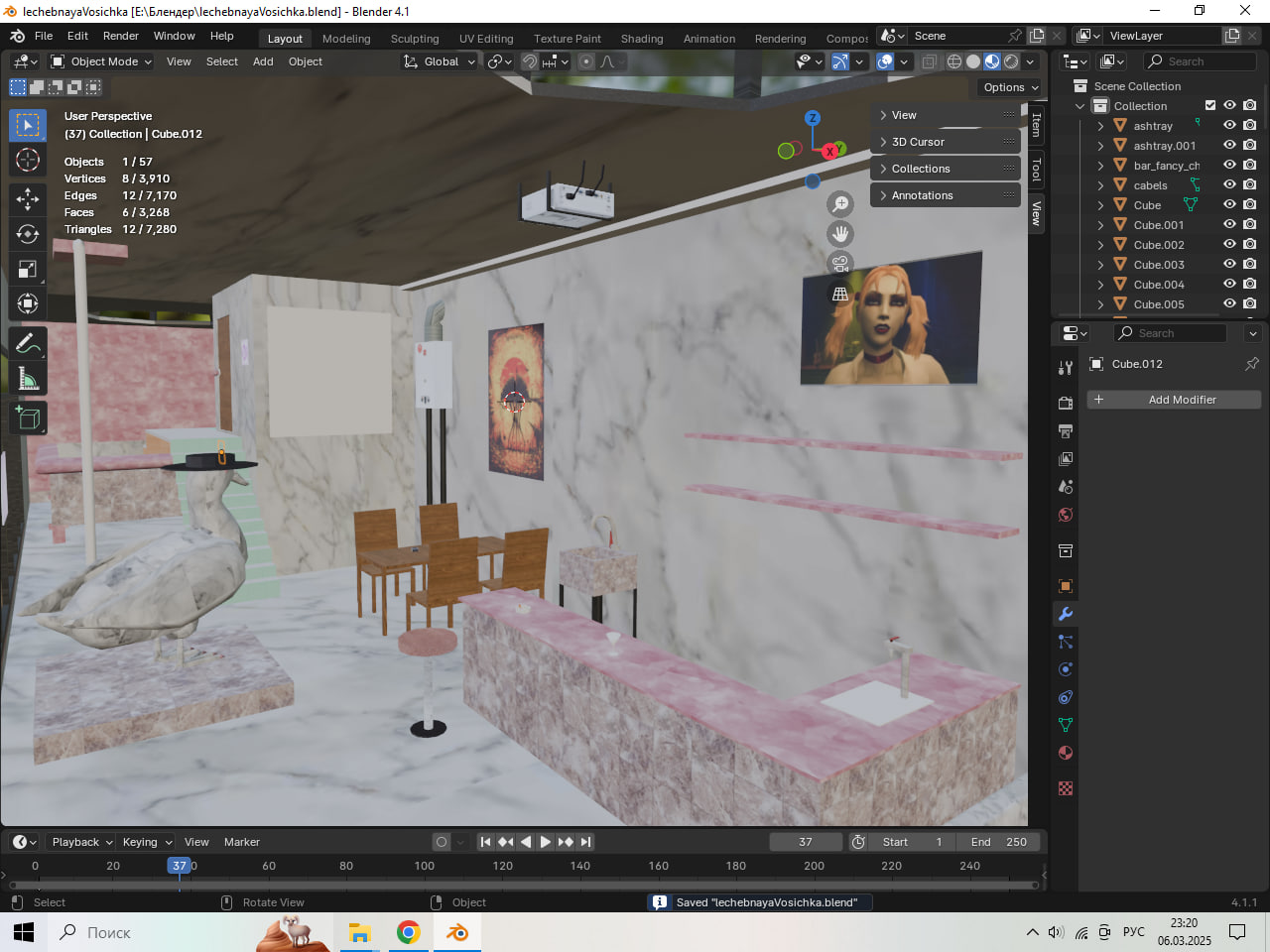Activate the Rotate tool

(28, 234)
